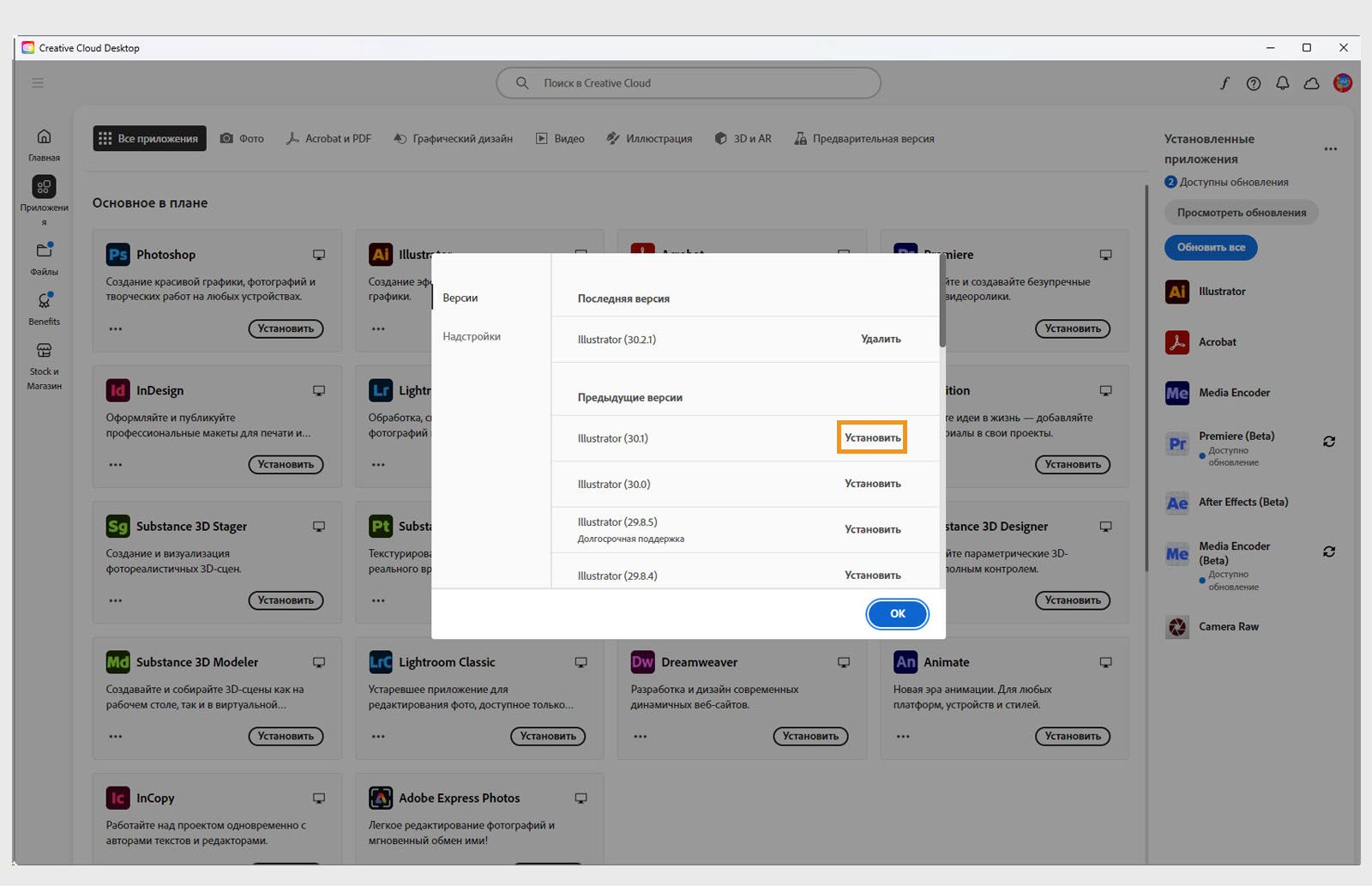
Task: Click the Substance 3D Stager Sg icon
Action: [x=117, y=526]
